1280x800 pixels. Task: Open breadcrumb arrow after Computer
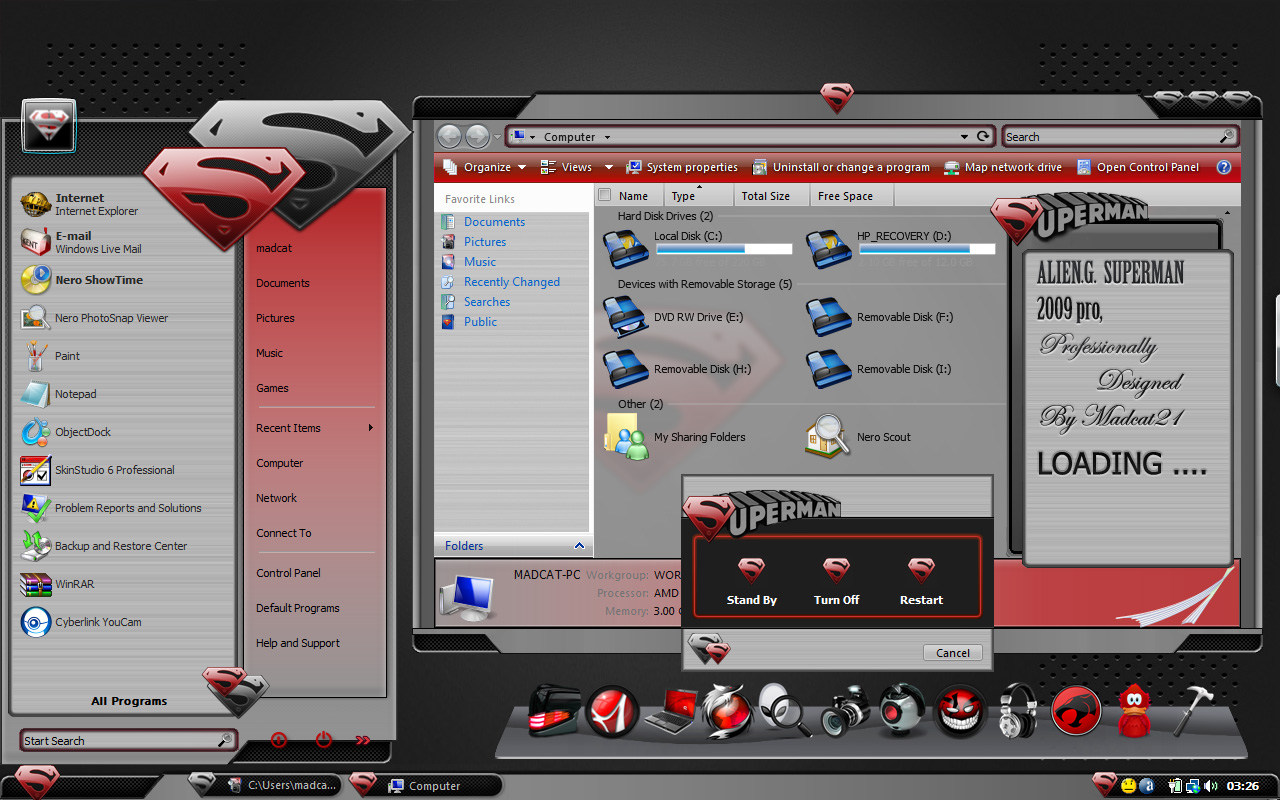(607, 137)
